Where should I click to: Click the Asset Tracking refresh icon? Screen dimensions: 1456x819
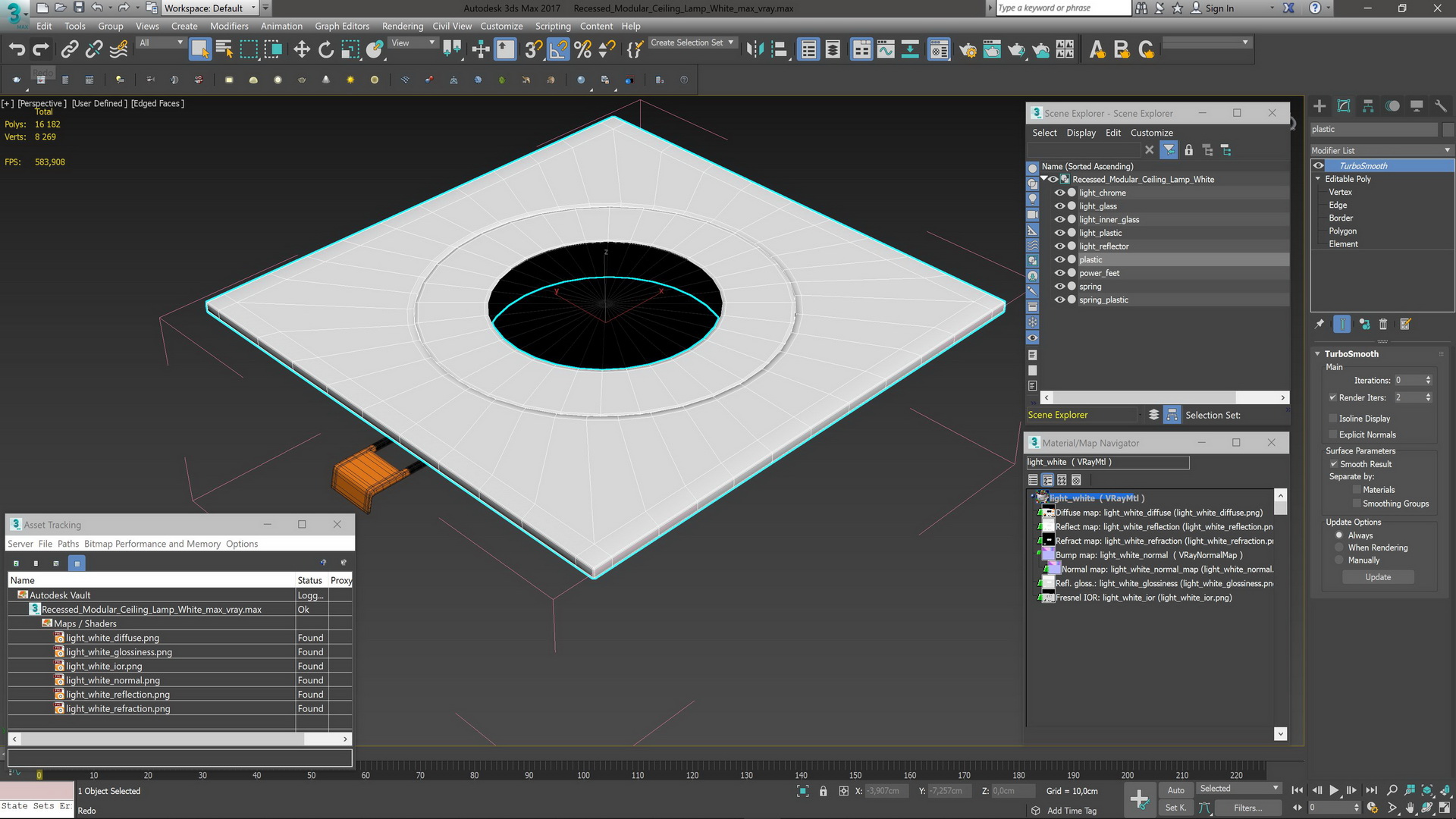16,563
